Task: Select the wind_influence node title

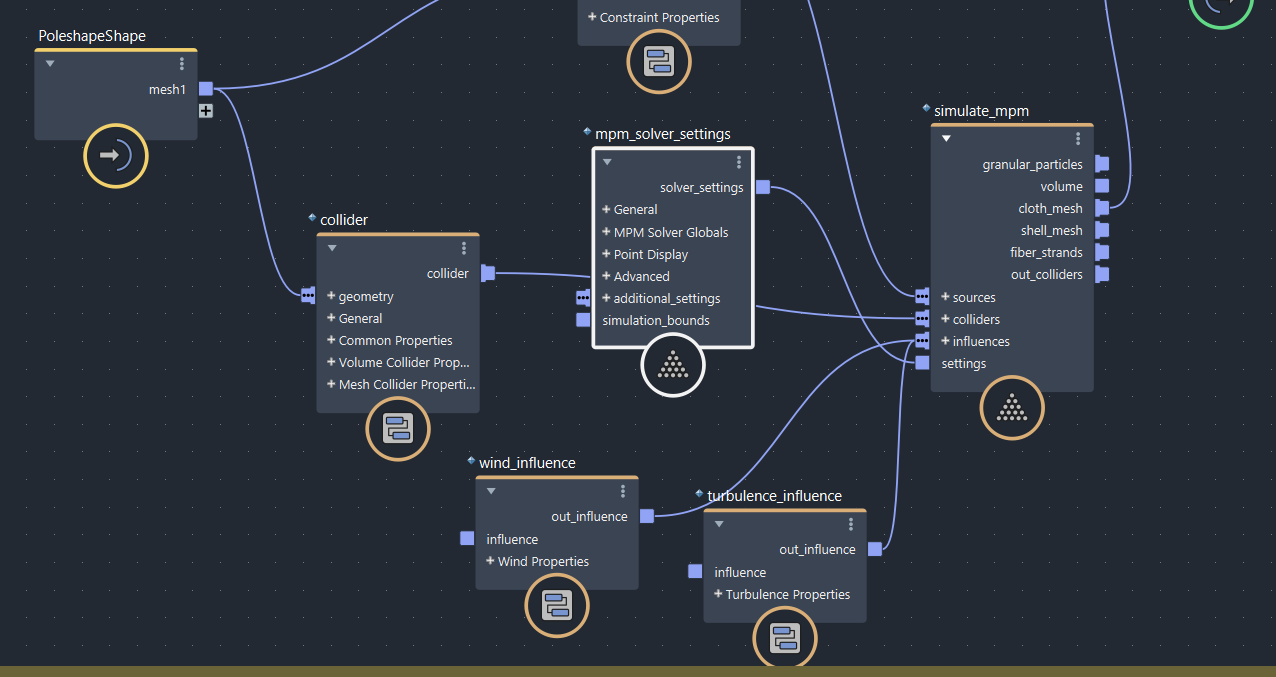Action: (x=527, y=463)
